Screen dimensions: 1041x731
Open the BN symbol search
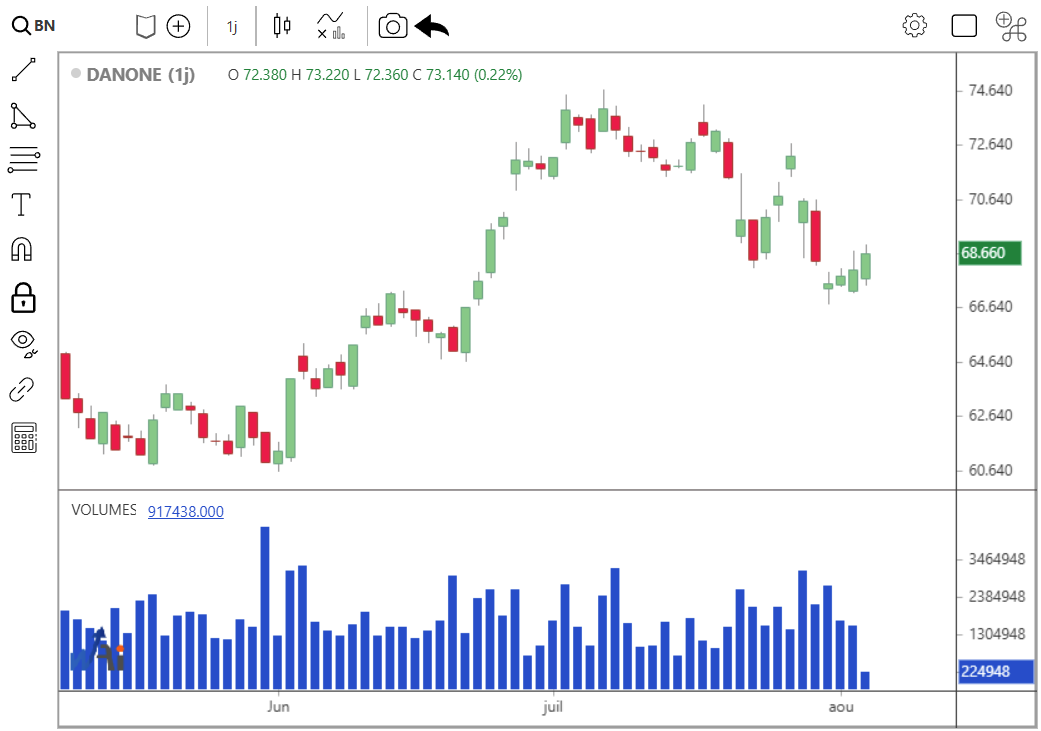pos(33,26)
